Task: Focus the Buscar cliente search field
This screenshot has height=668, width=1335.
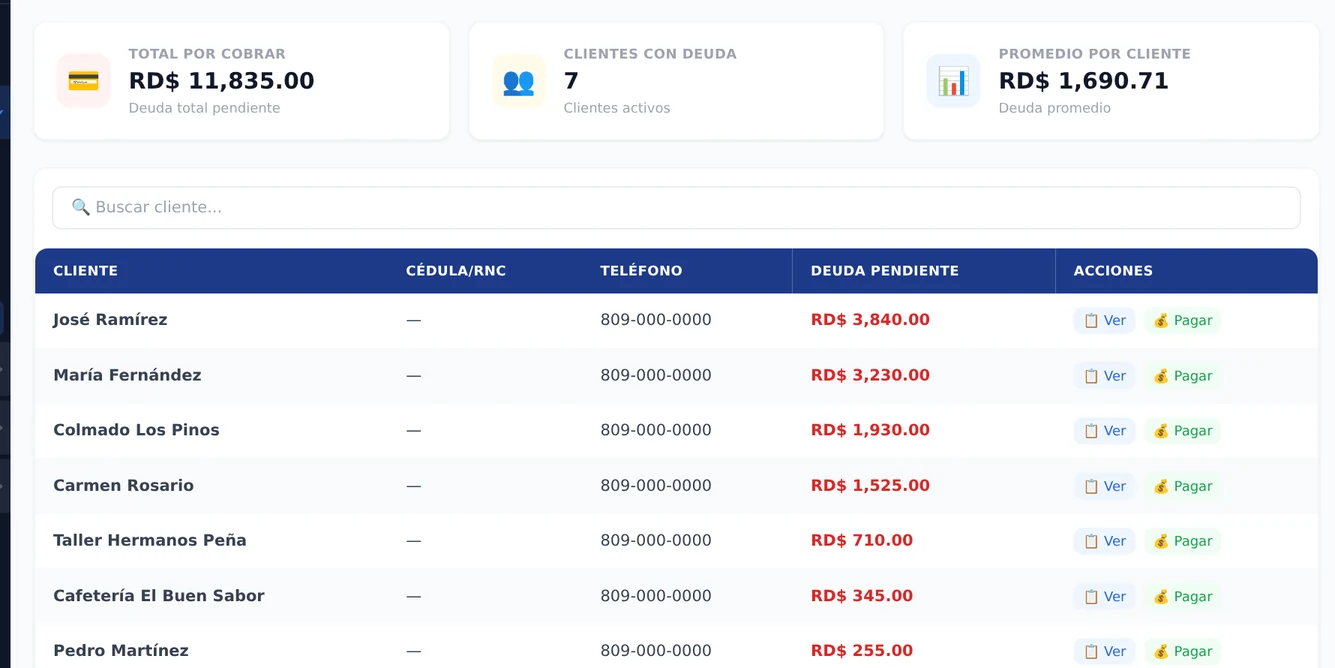Action: 676,208
